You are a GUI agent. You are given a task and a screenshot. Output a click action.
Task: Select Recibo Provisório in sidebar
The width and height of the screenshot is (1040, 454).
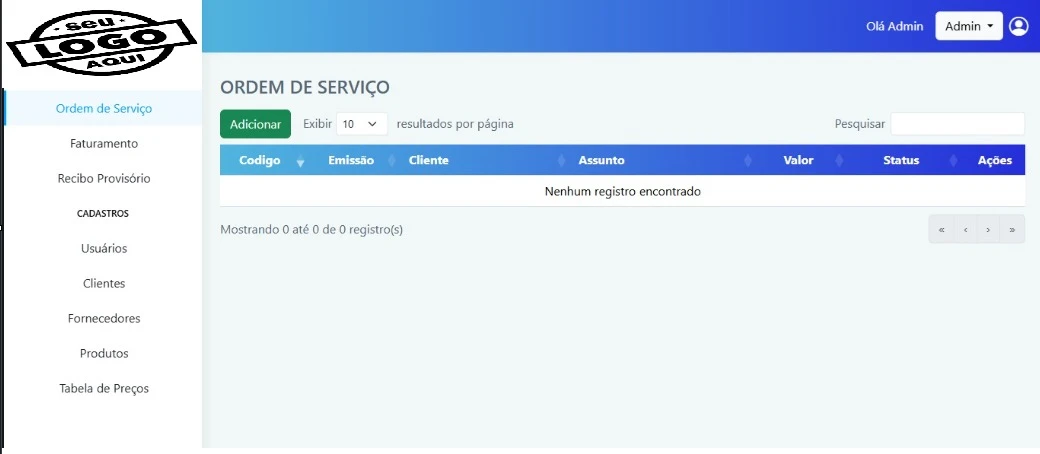click(104, 179)
